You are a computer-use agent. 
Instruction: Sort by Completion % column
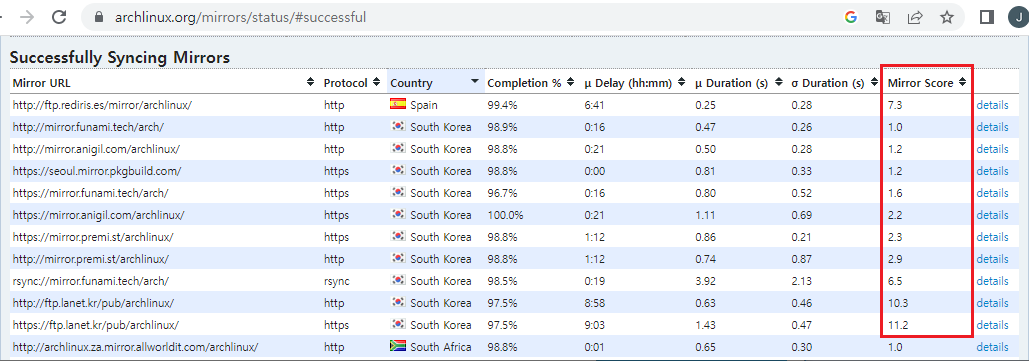(531, 83)
